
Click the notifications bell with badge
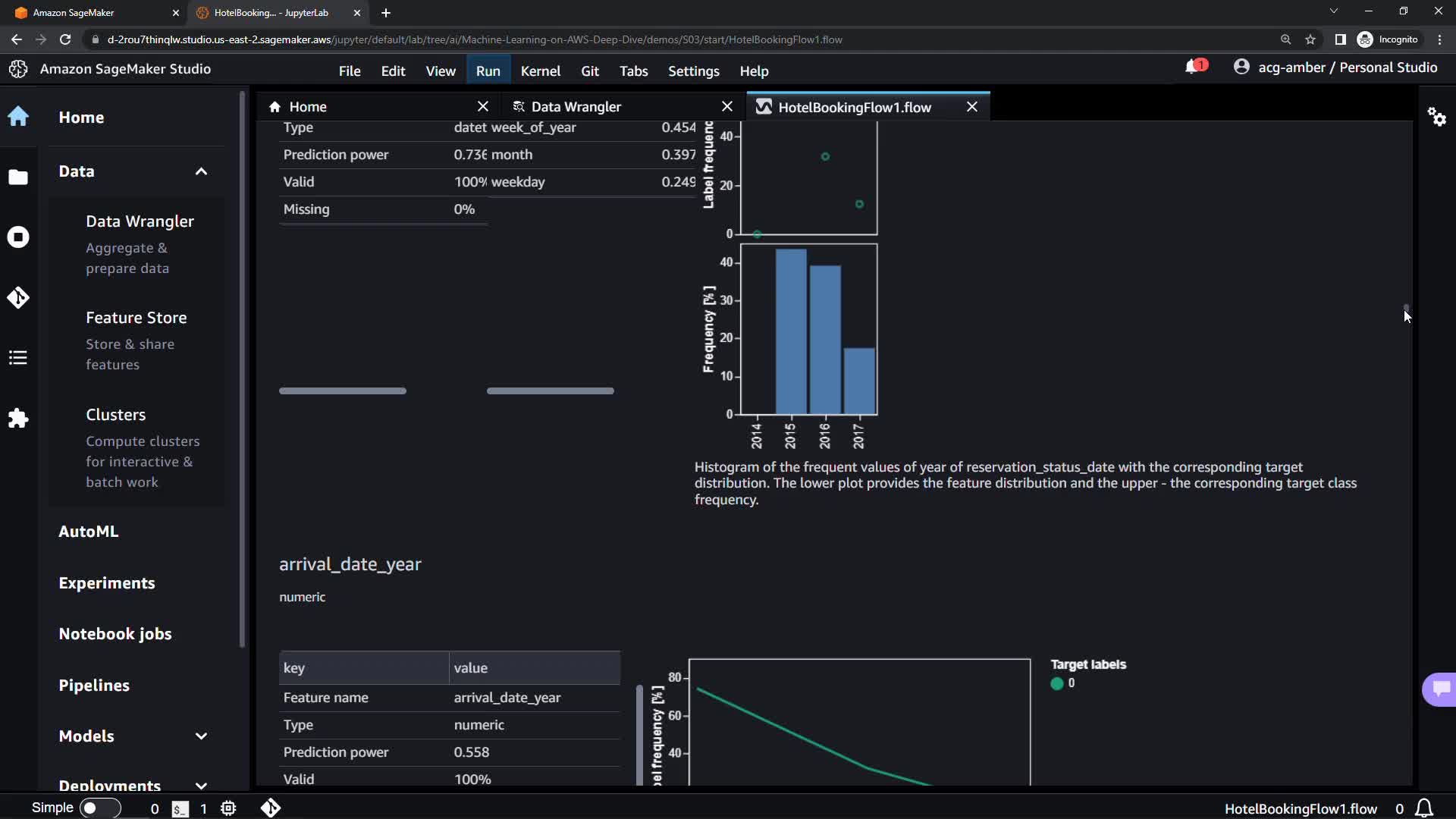pos(1194,67)
